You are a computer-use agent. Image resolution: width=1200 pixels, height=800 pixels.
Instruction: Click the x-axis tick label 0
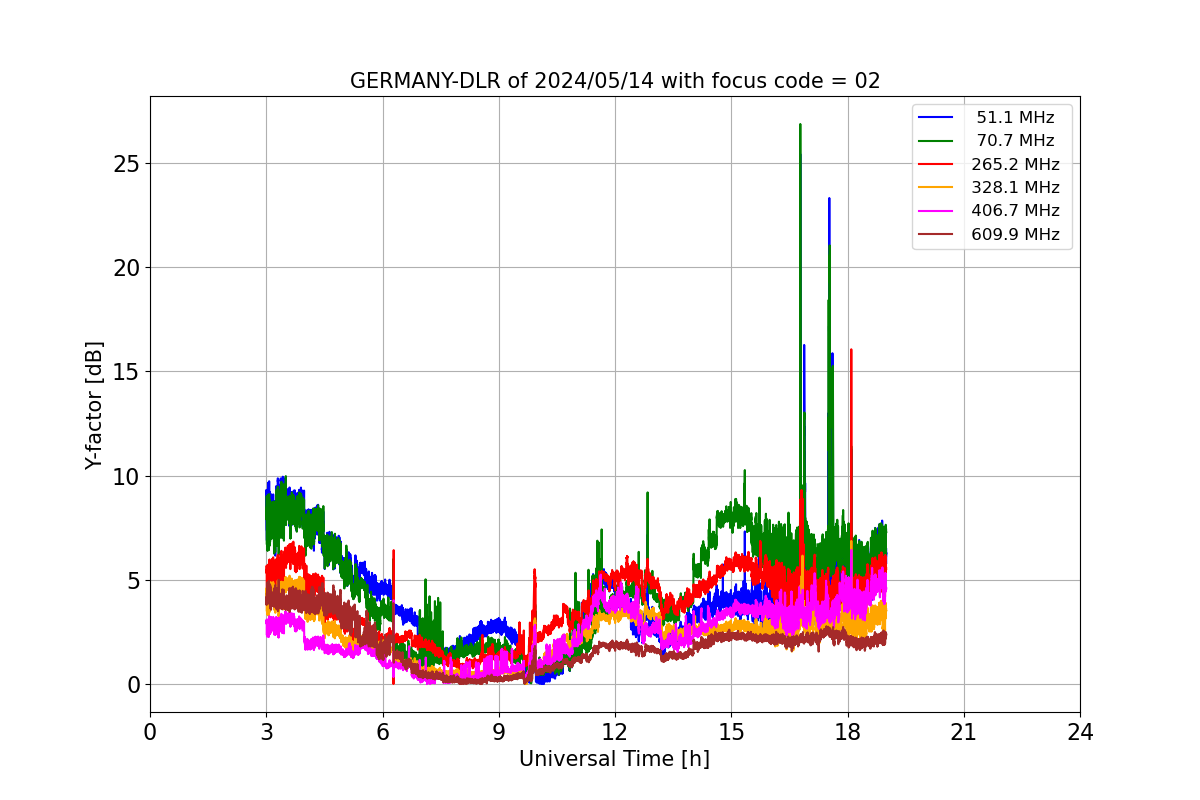pos(150,732)
